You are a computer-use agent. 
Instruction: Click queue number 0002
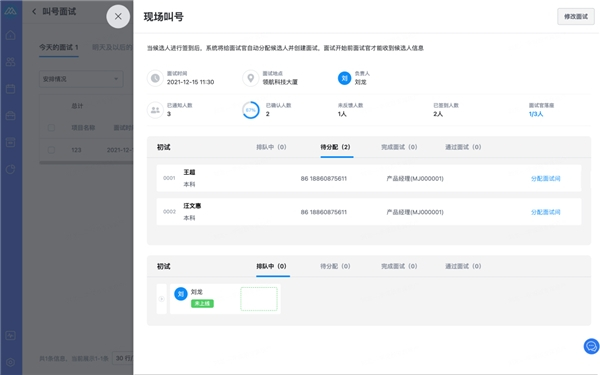pyautogui.click(x=169, y=212)
